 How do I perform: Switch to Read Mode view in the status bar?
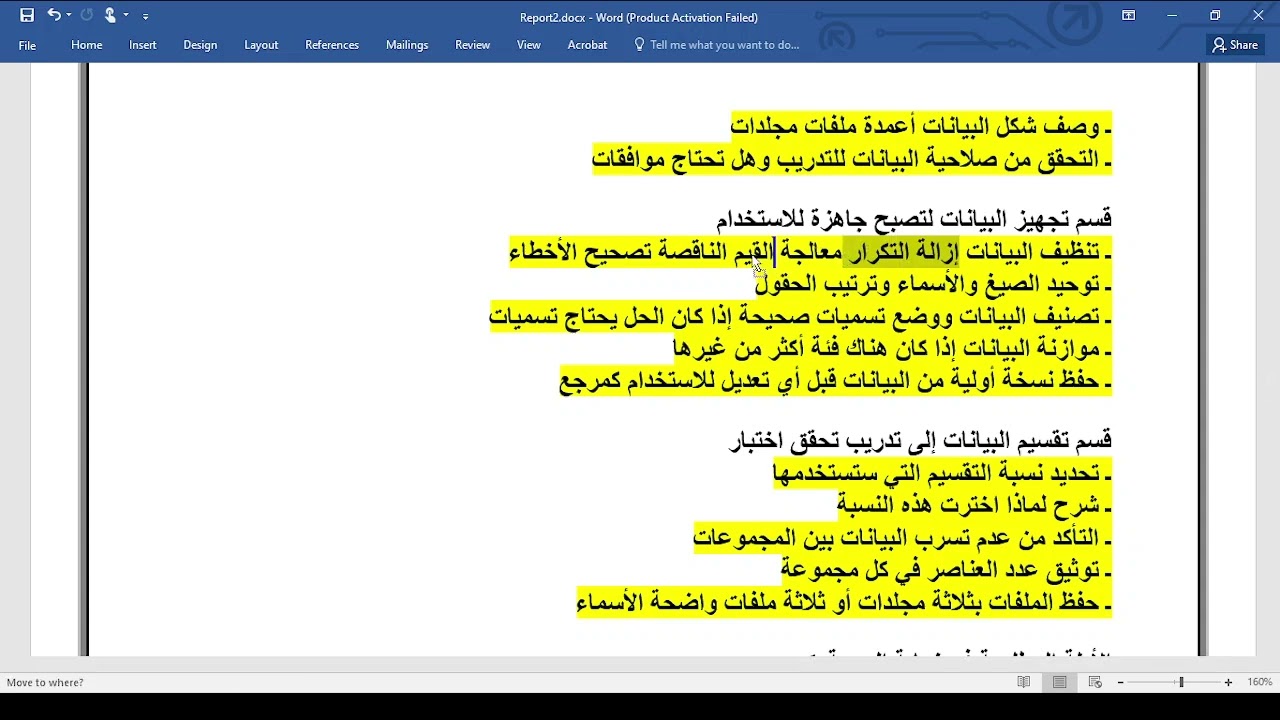click(x=1024, y=682)
